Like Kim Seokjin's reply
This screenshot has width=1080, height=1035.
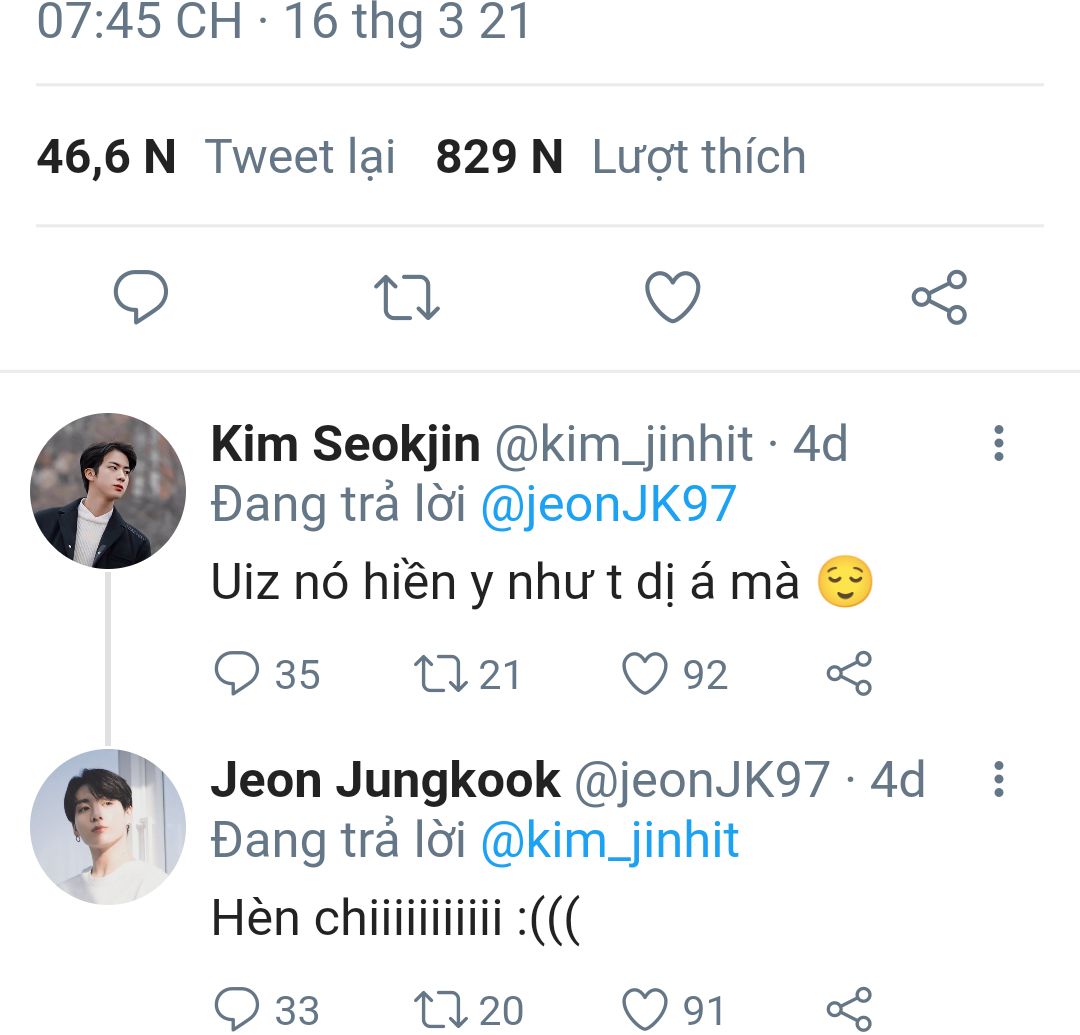point(645,675)
